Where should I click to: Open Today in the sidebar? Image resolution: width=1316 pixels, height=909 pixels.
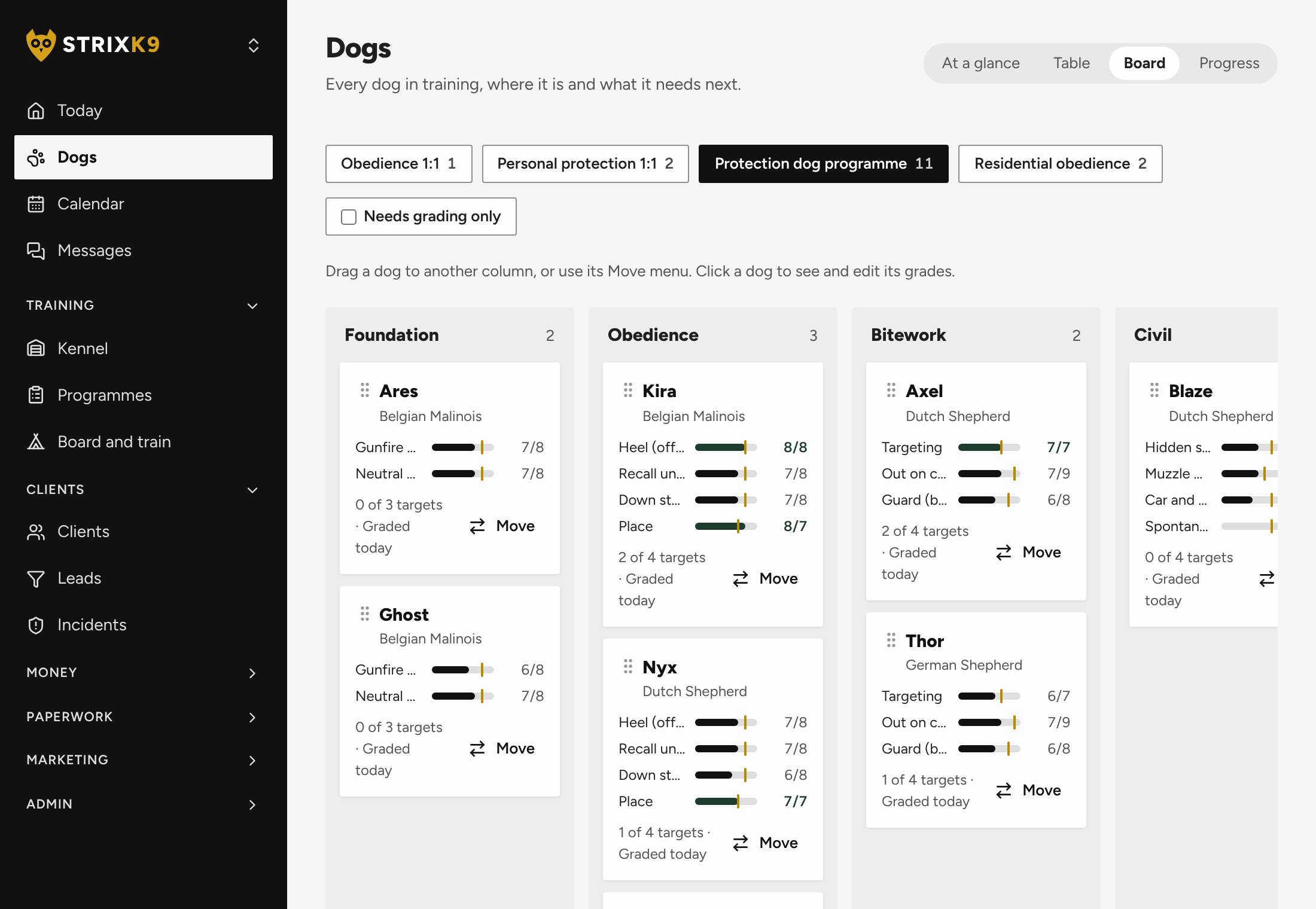(144, 111)
